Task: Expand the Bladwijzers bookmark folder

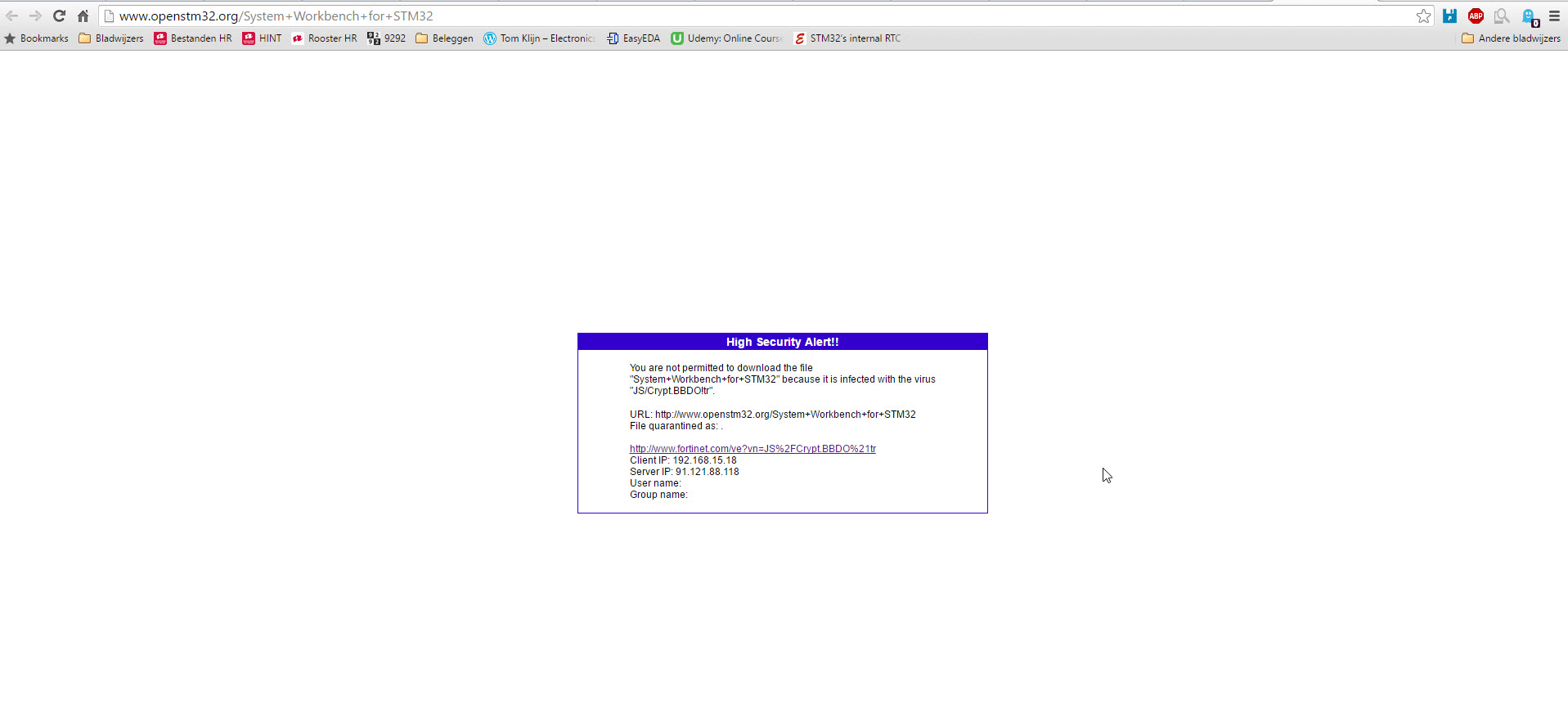Action: (x=111, y=38)
